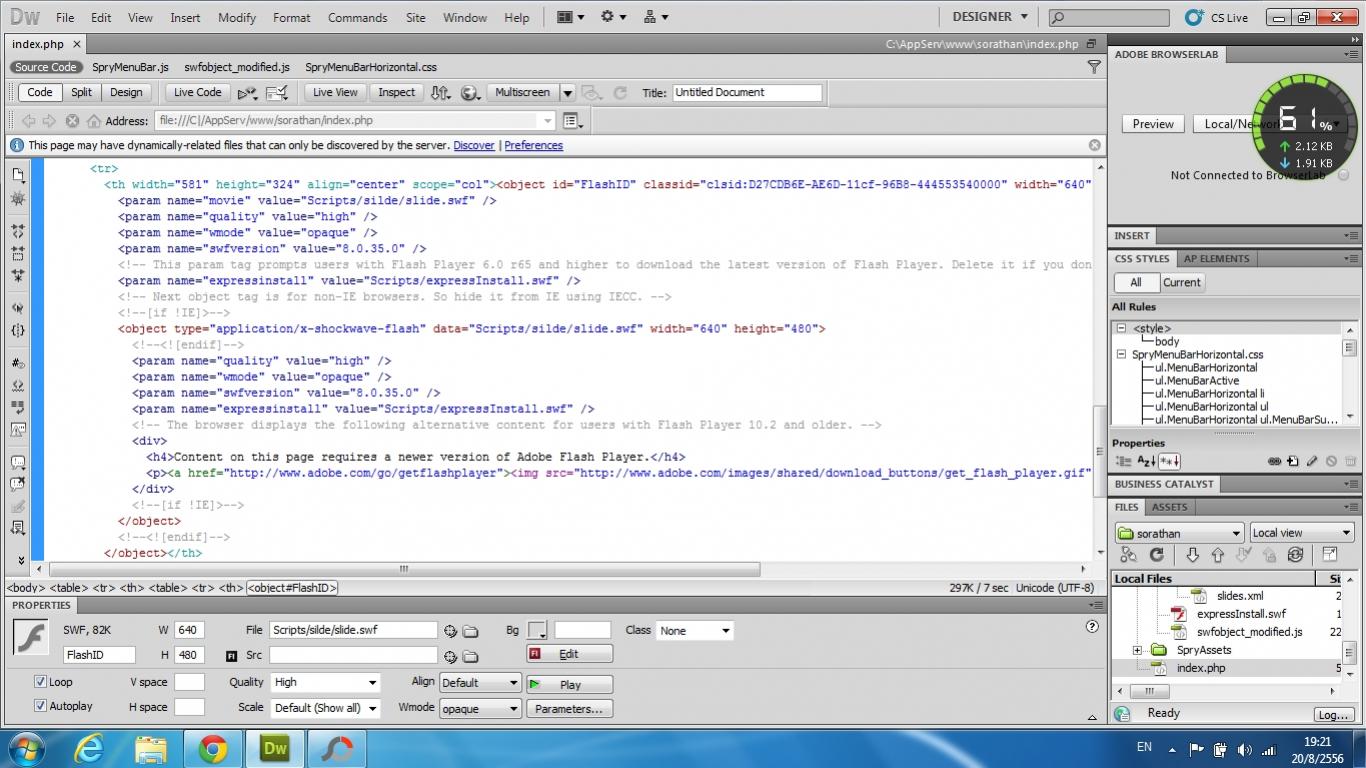Screen dimensions: 1366x768
Task: Open the Site icon menu in menu bar
Action: [655, 17]
